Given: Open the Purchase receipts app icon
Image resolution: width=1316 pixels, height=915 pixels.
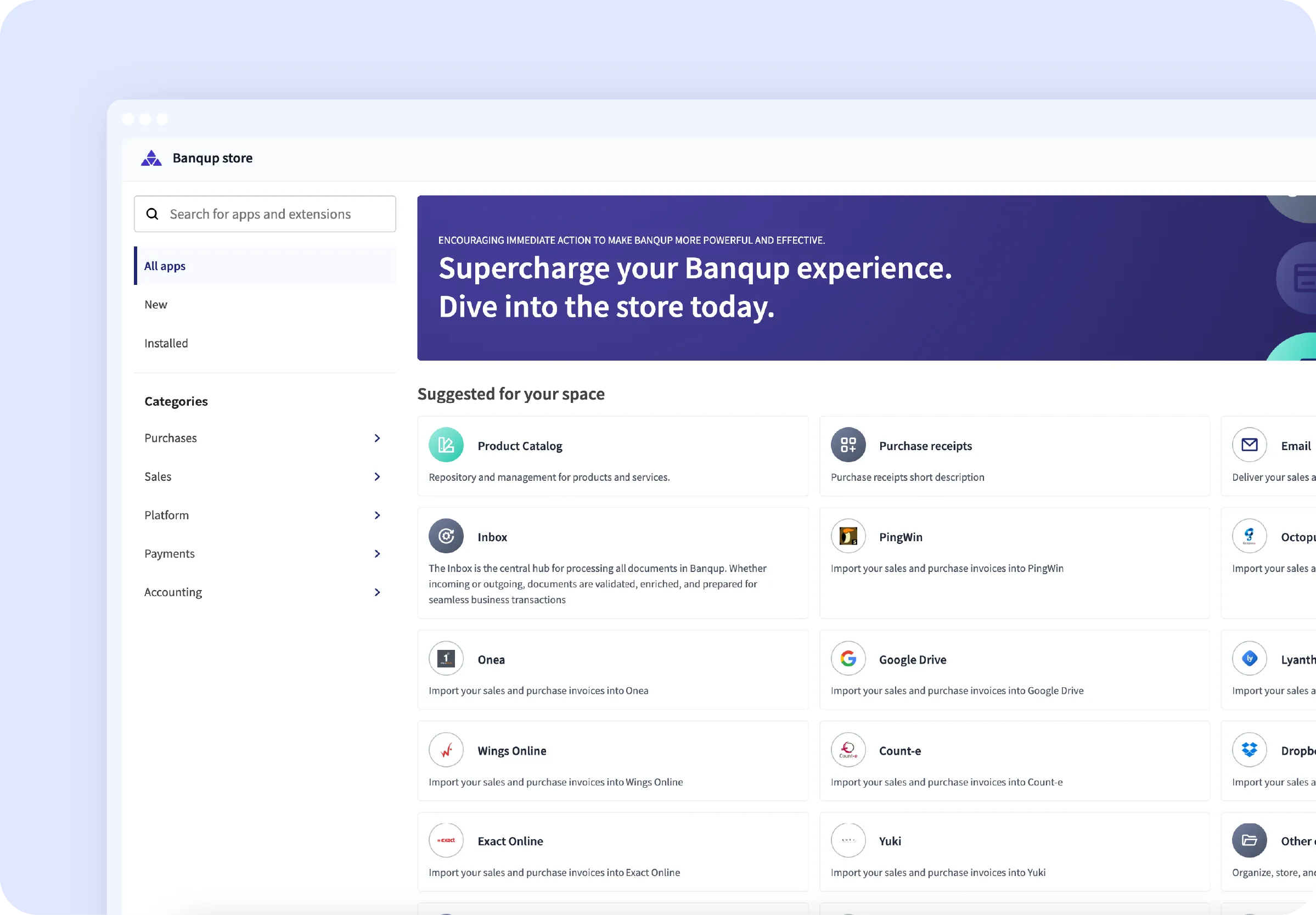Looking at the screenshot, I should pos(848,445).
